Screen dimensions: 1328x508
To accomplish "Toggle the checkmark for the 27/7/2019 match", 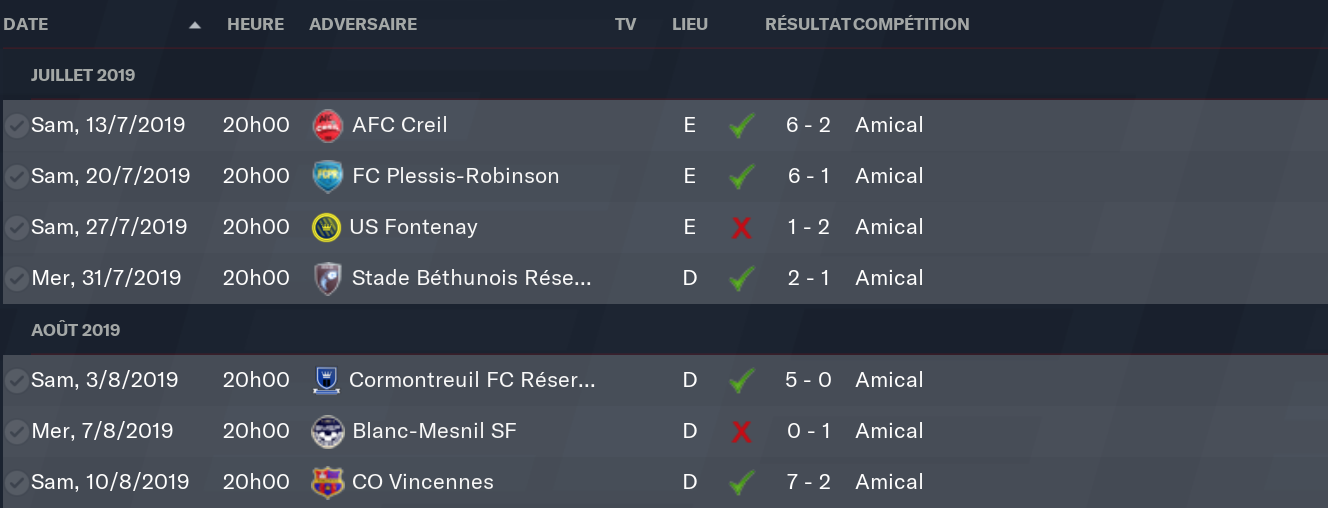I will 16,228.
